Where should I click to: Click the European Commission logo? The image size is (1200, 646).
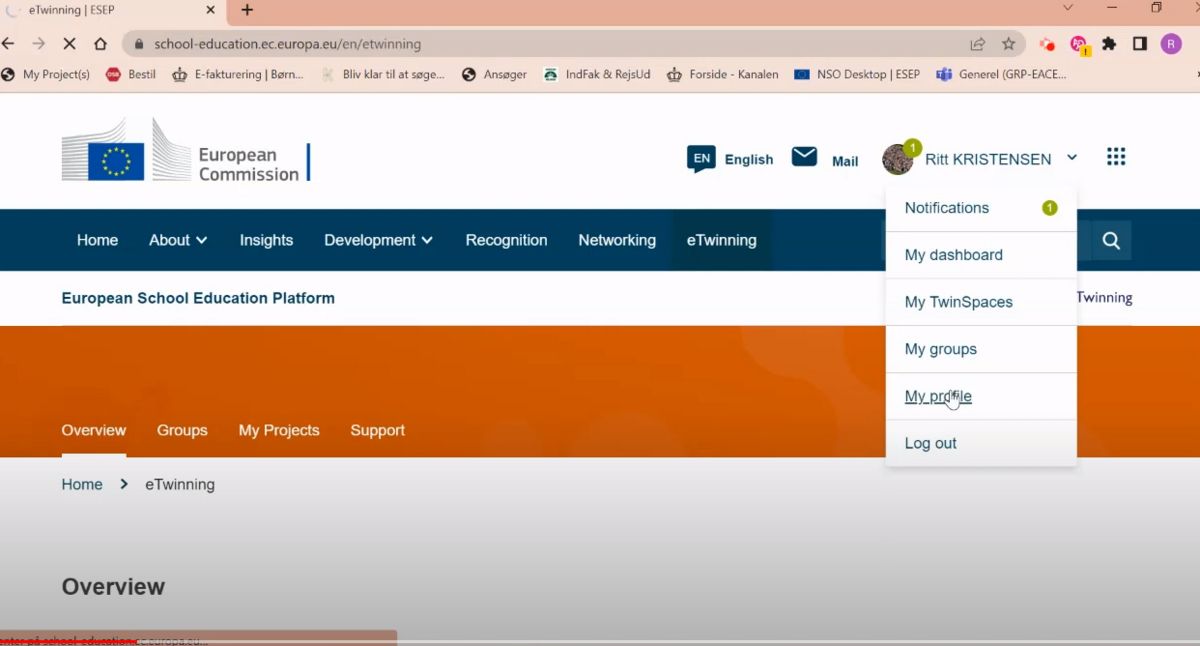(186, 152)
